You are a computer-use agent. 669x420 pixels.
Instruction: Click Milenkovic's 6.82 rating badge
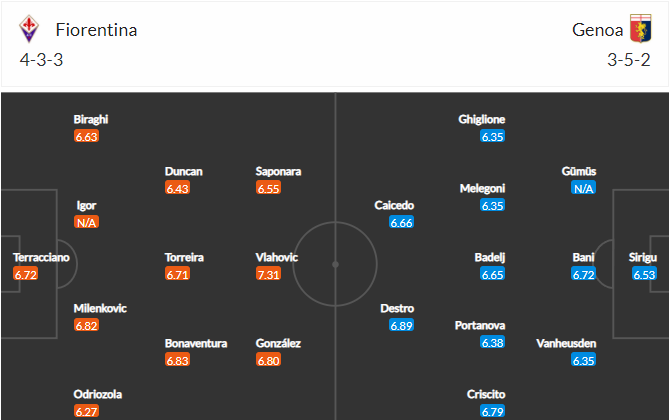tap(86, 326)
